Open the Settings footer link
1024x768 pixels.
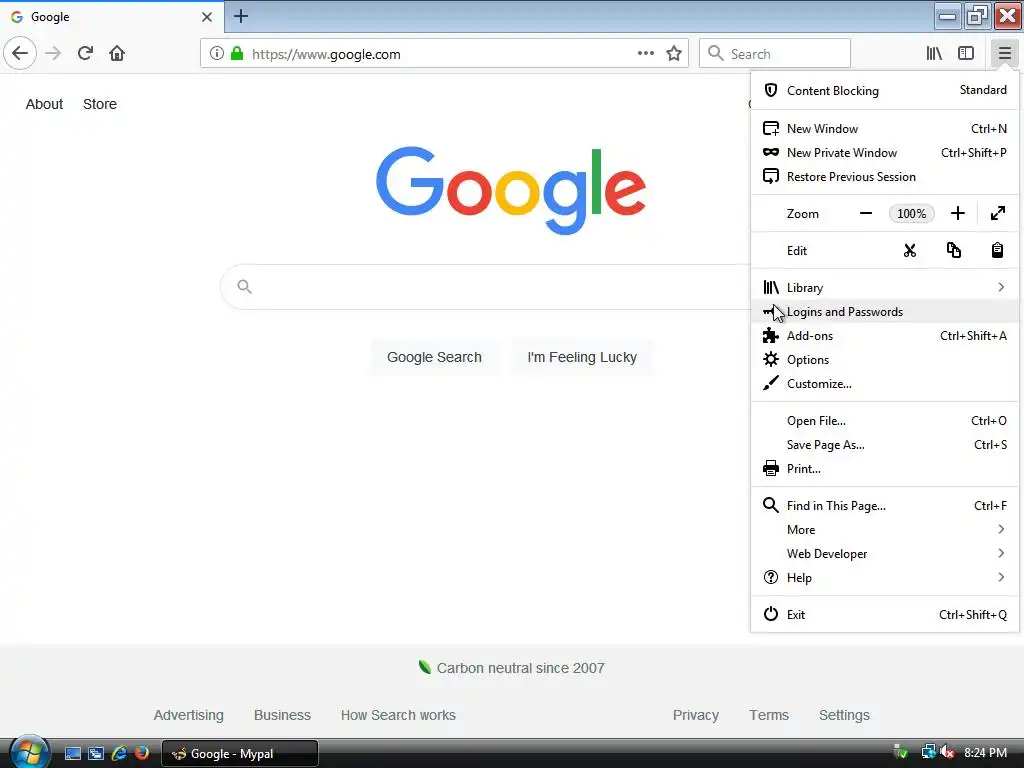[x=844, y=716]
